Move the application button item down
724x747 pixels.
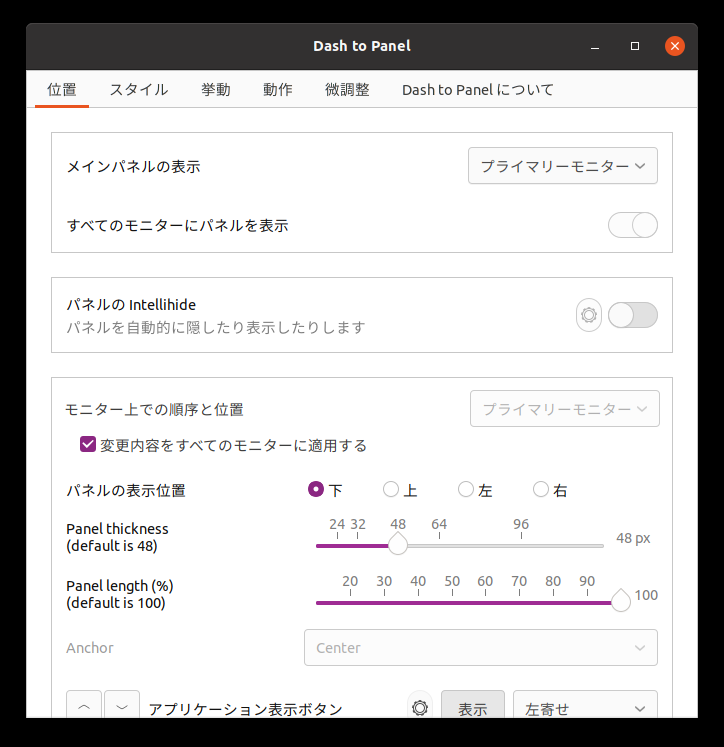tap(122, 706)
